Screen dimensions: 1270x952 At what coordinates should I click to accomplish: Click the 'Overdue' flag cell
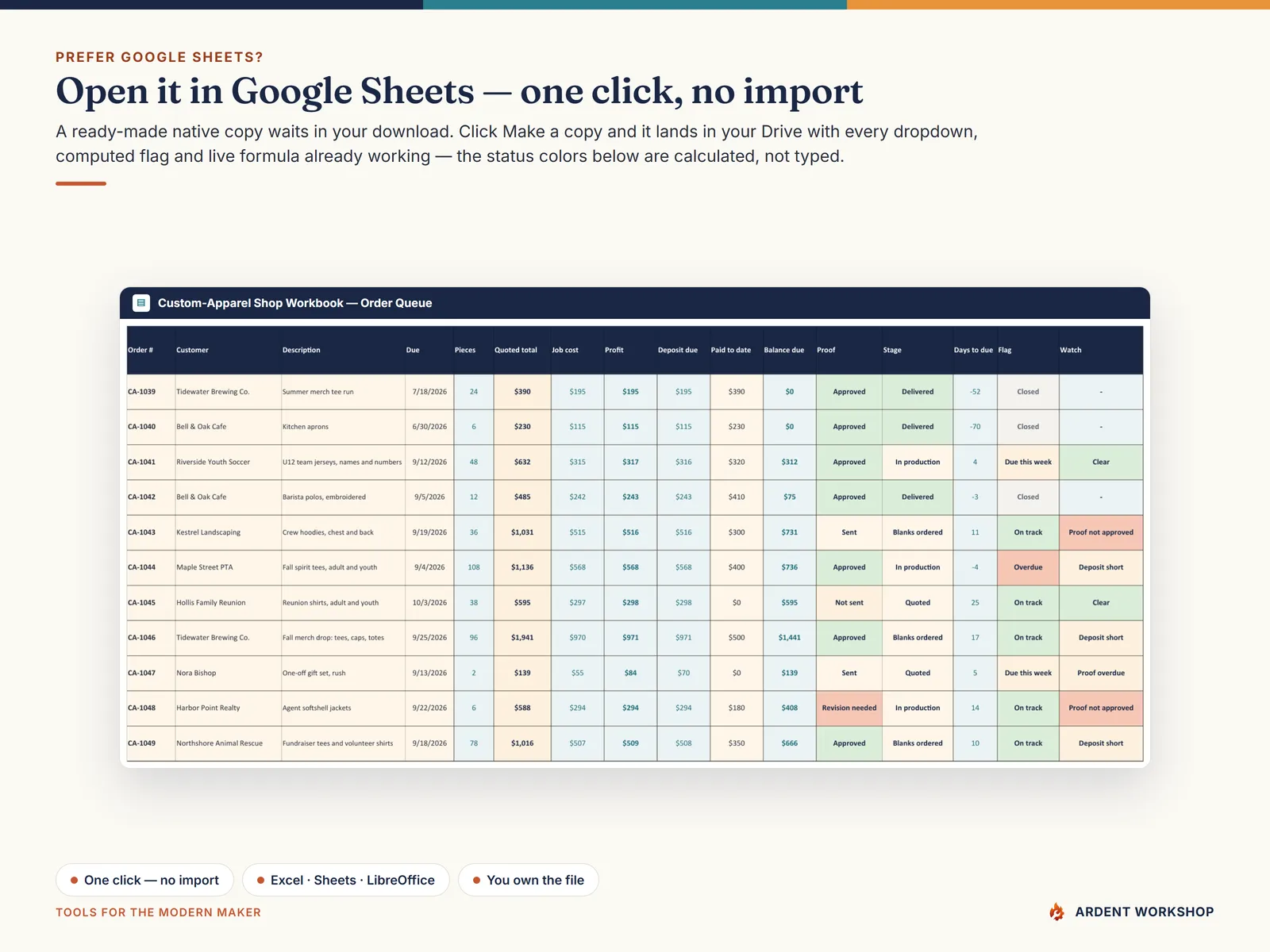pyautogui.click(x=1028, y=567)
